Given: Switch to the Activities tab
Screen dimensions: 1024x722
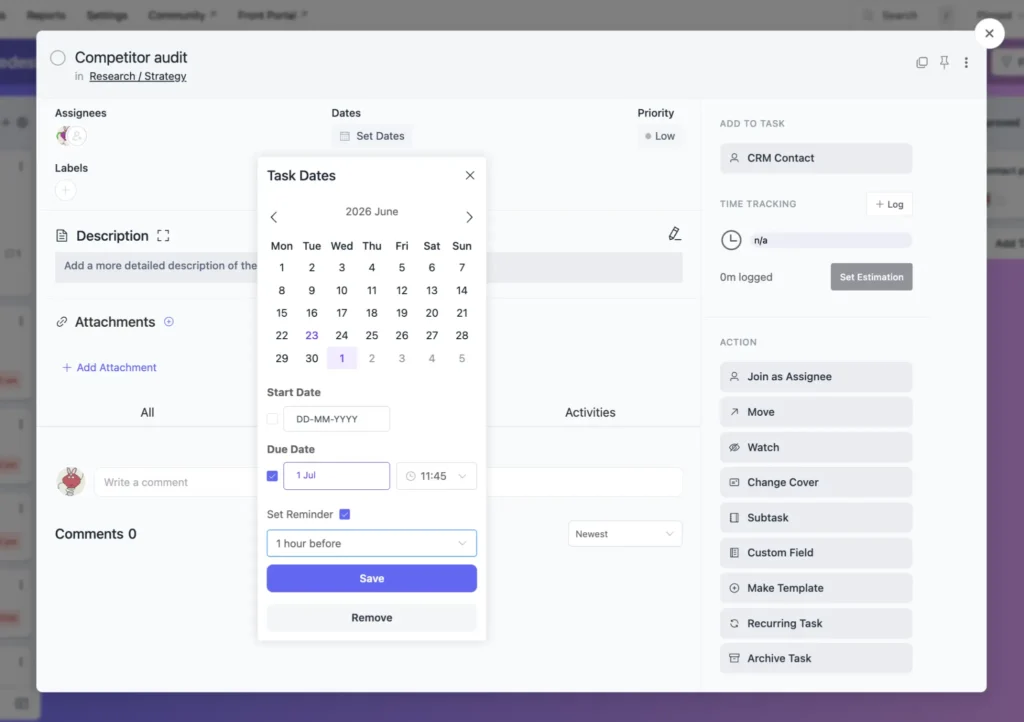Looking at the screenshot, I should click(590, 413).
